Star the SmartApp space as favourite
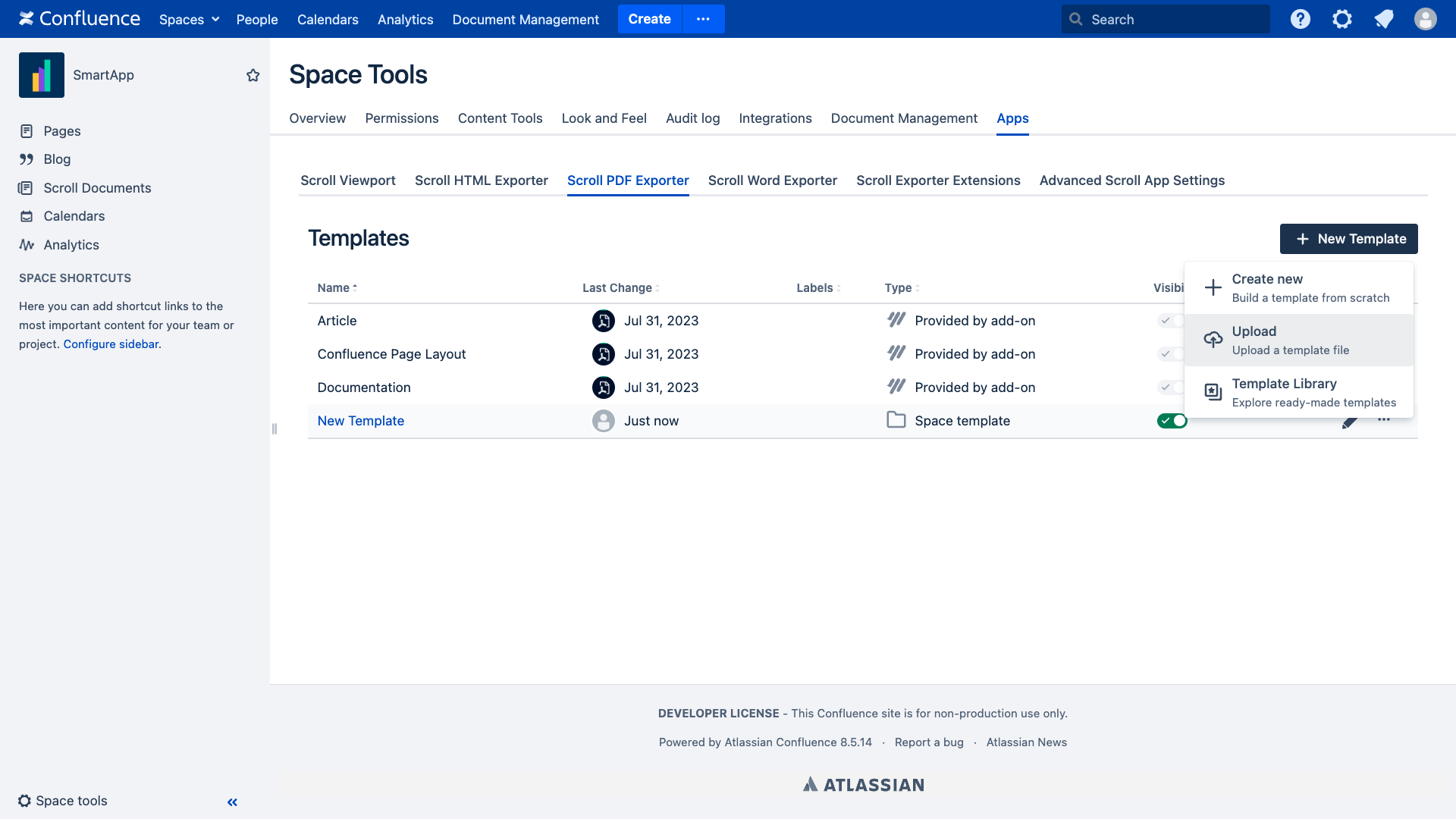Viewport: 1456px width, 819px height. tap(253, 75)
